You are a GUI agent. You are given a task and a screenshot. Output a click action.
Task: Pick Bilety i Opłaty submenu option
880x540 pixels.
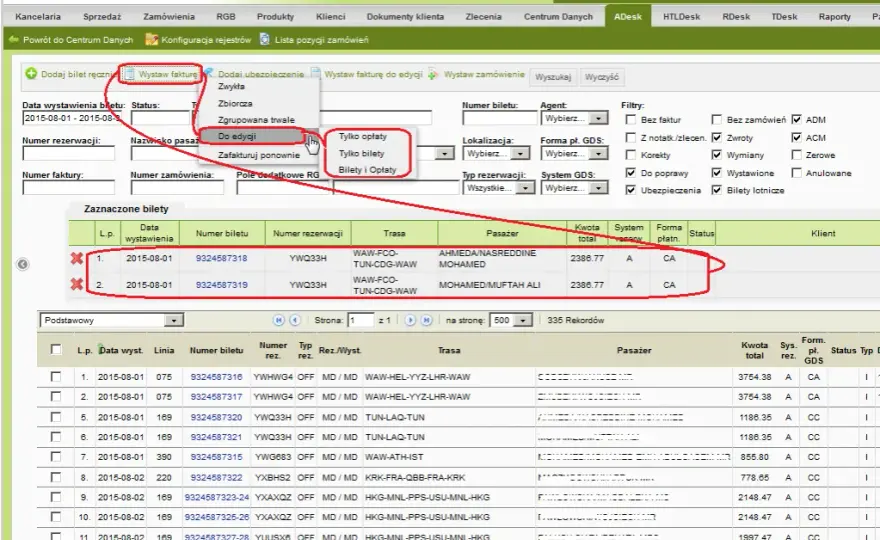[367, 170]
